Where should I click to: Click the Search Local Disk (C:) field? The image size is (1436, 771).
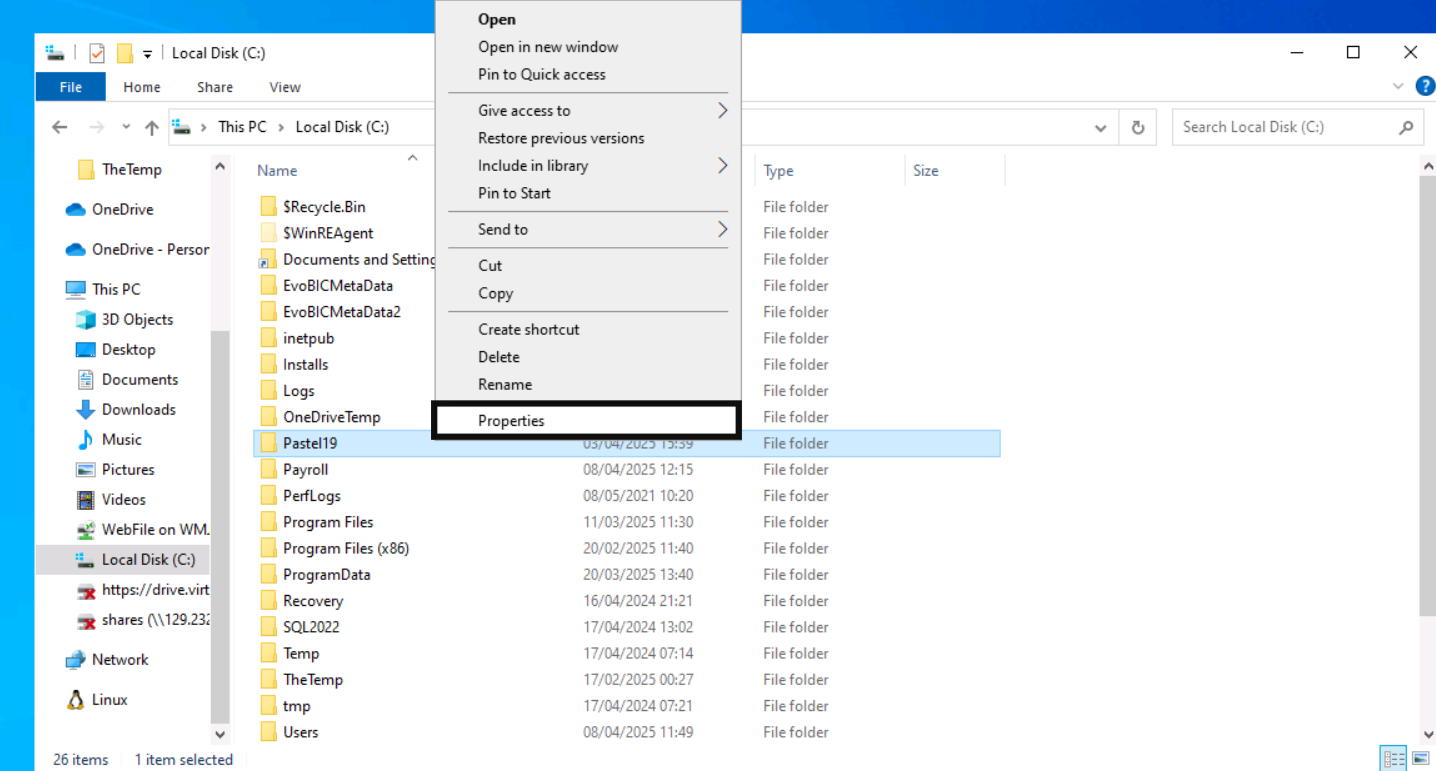click(x=1285, y=128)
